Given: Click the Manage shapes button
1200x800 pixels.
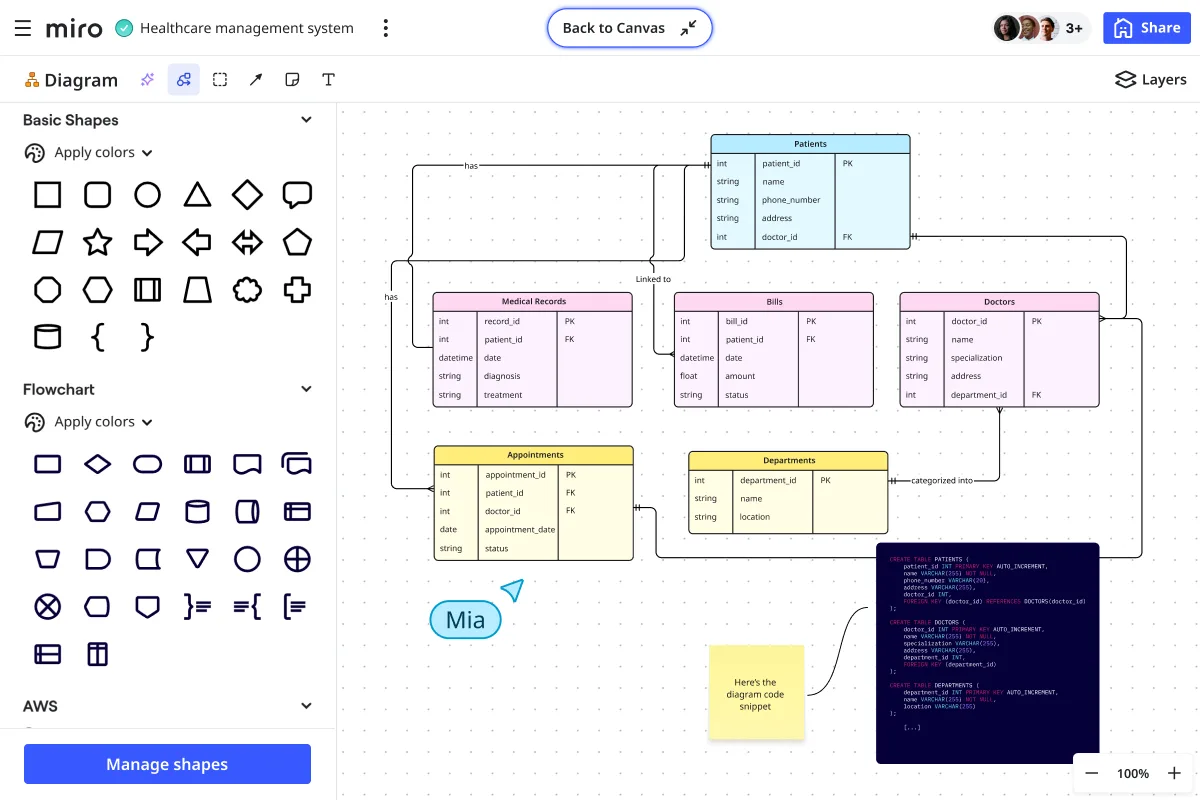Looking at the screenshot, I should pos(167,765).
